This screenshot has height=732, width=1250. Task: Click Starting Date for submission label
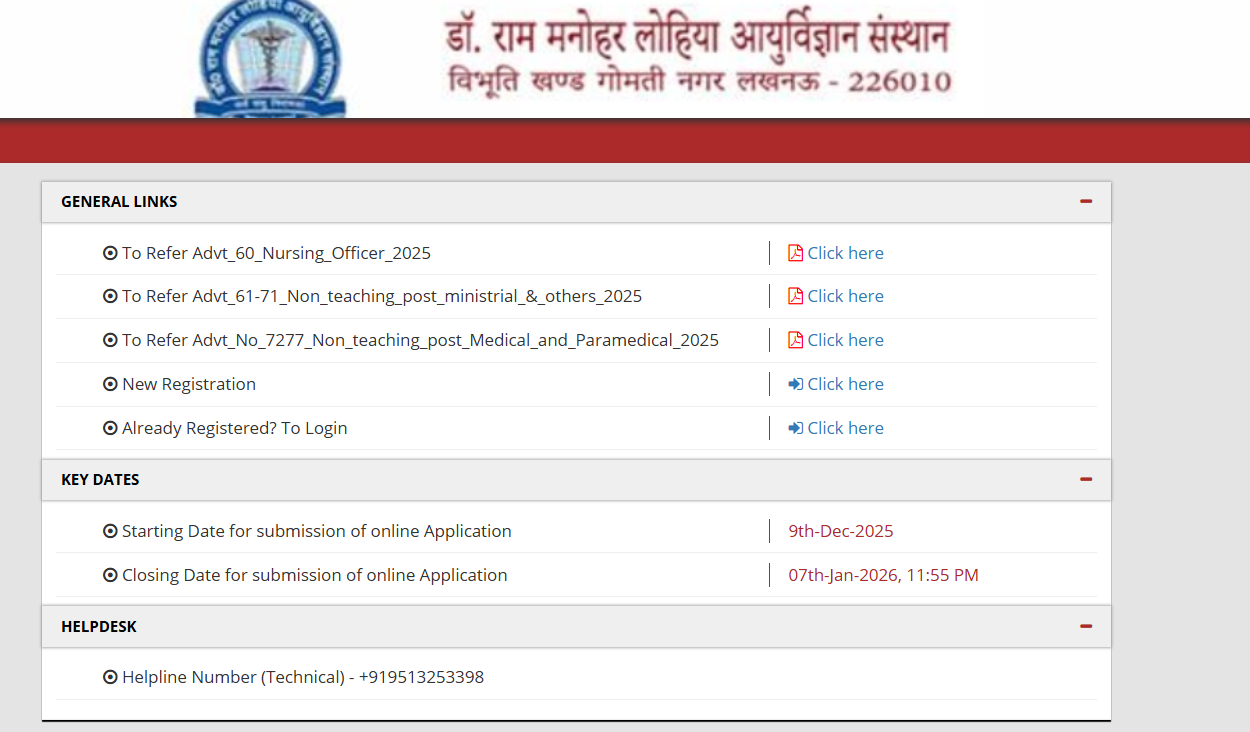[316, 531]
